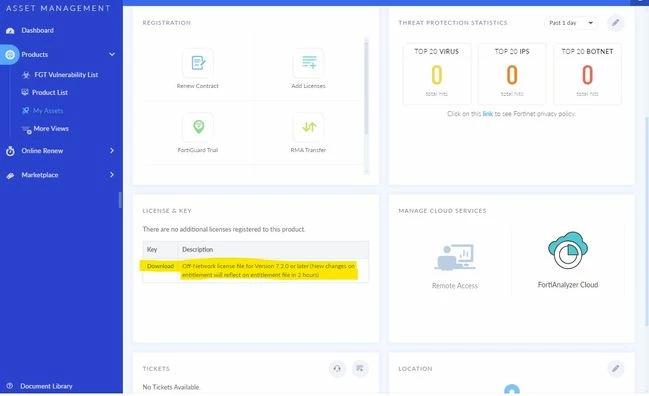Open the Top 20 Botnet card

pyautogui.click(x=587, y=74)
